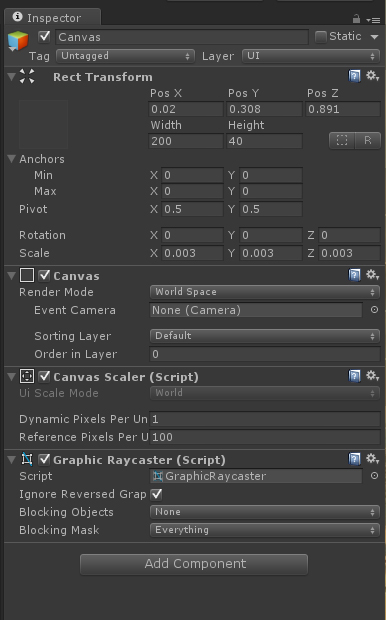Open Rect Transform help reference
386x620 pixels.
pyautogui.click(x=354, y=76)
